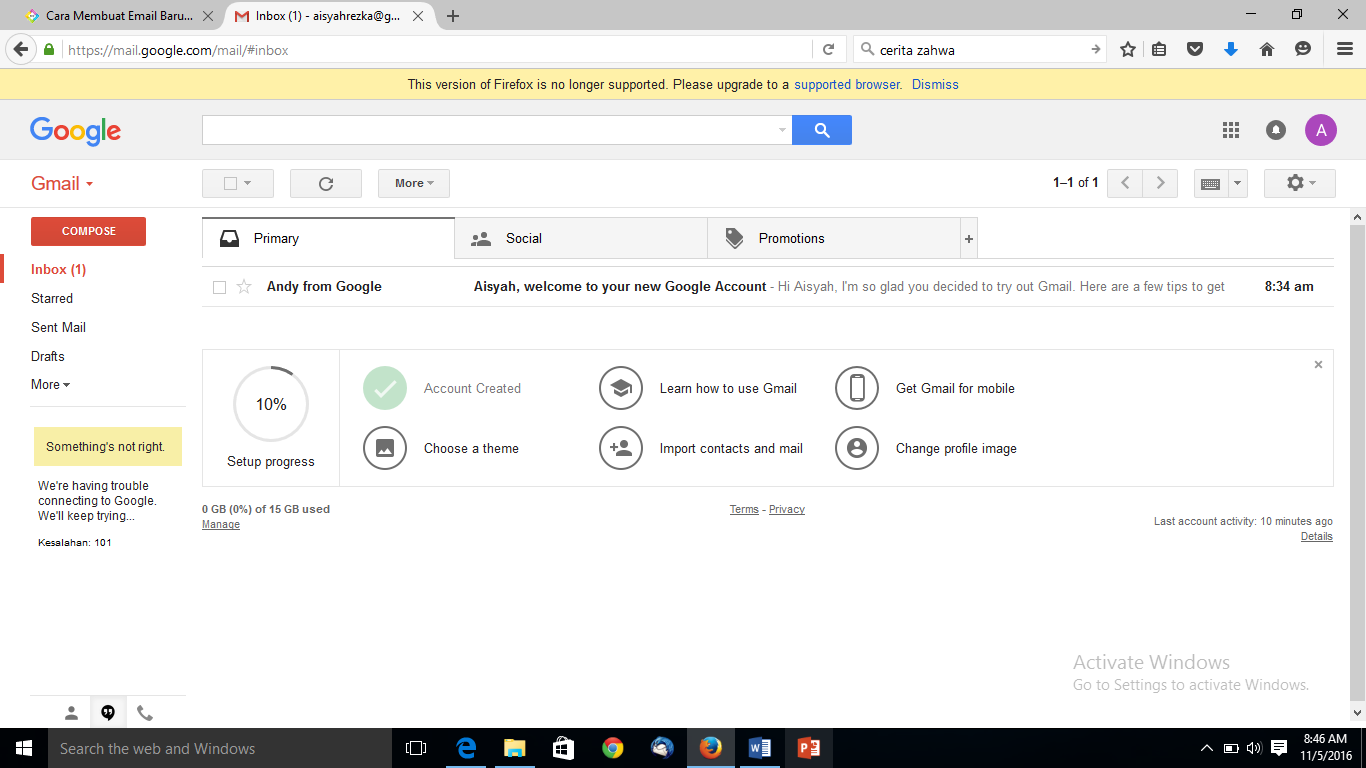Screen dimensions: 1366x768
Task: Switch to the Promotions tab
Action: [x=834, y=239]
